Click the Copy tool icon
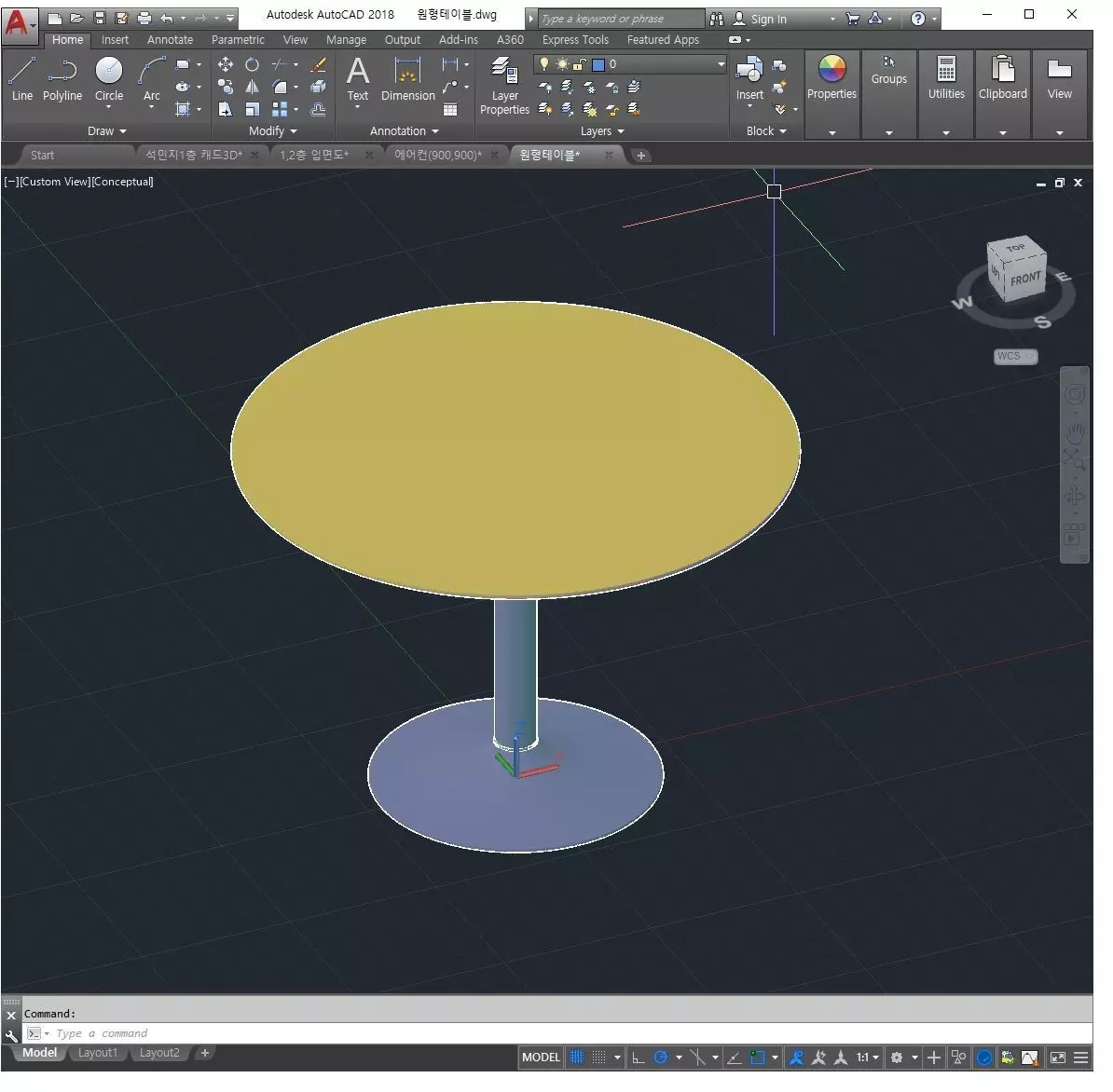 coord(225,87)
